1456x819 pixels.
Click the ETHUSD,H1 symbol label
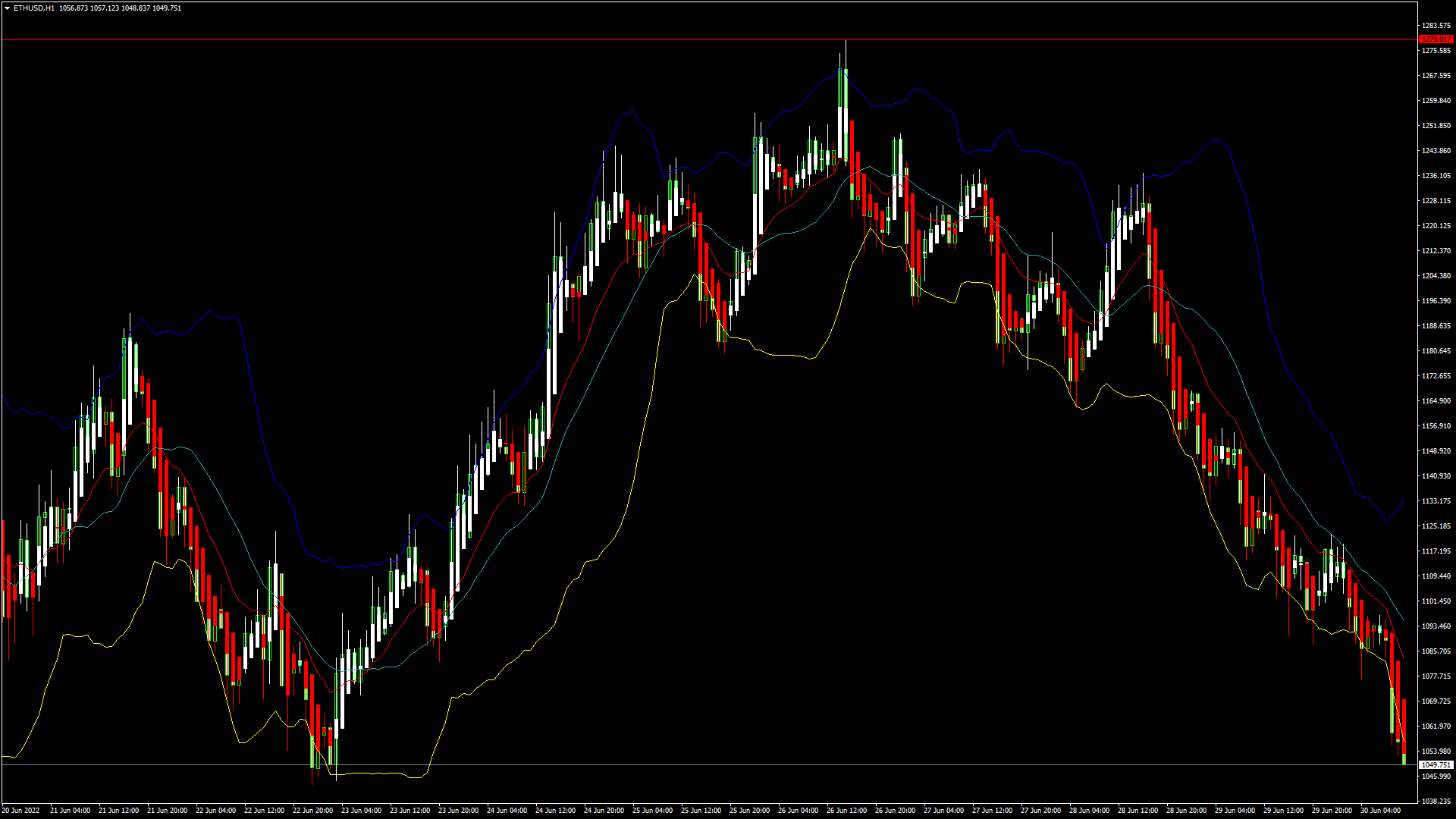(x=33, y=8)
